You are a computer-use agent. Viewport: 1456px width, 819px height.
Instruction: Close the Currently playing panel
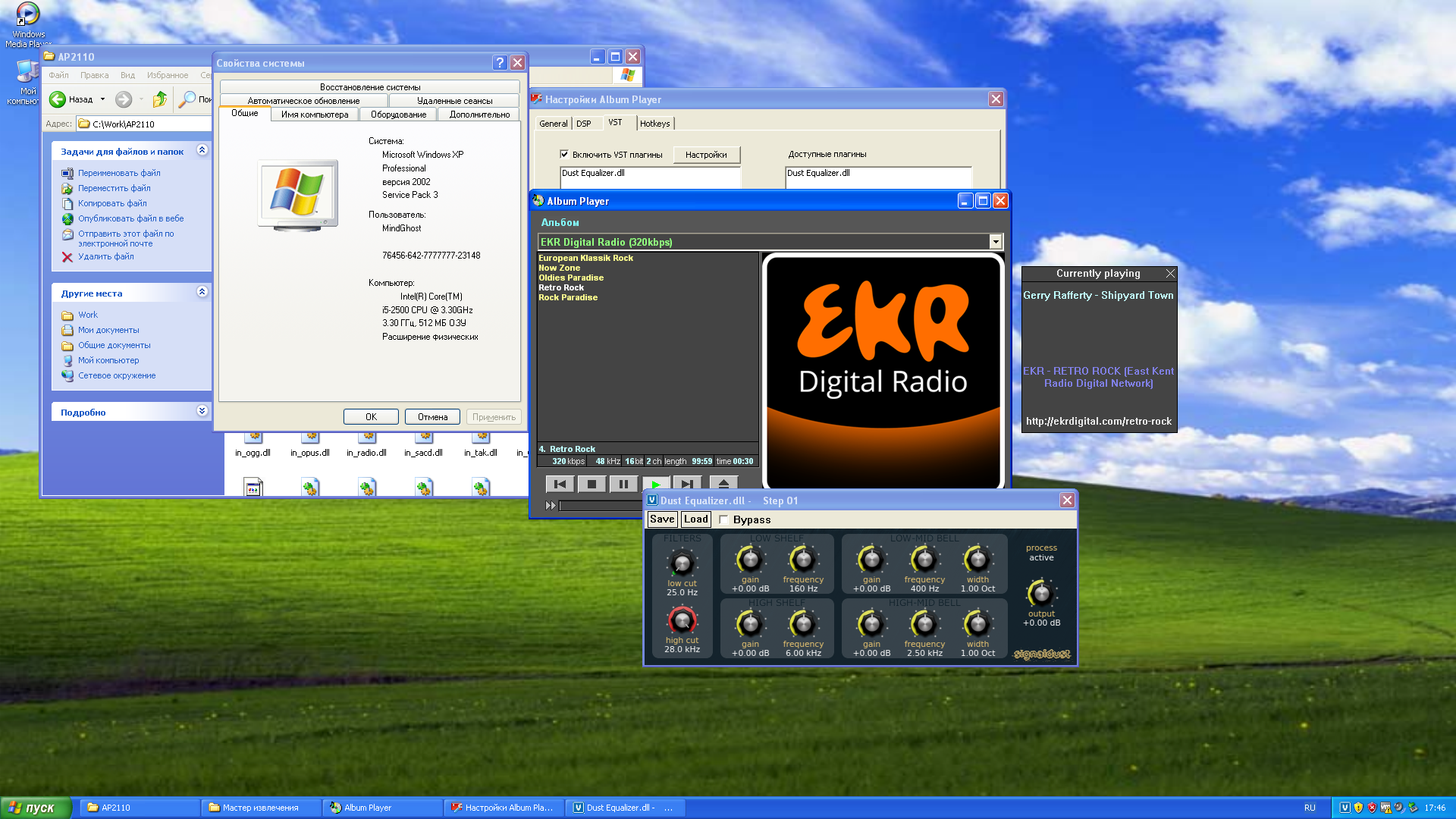pos(1170,273)
